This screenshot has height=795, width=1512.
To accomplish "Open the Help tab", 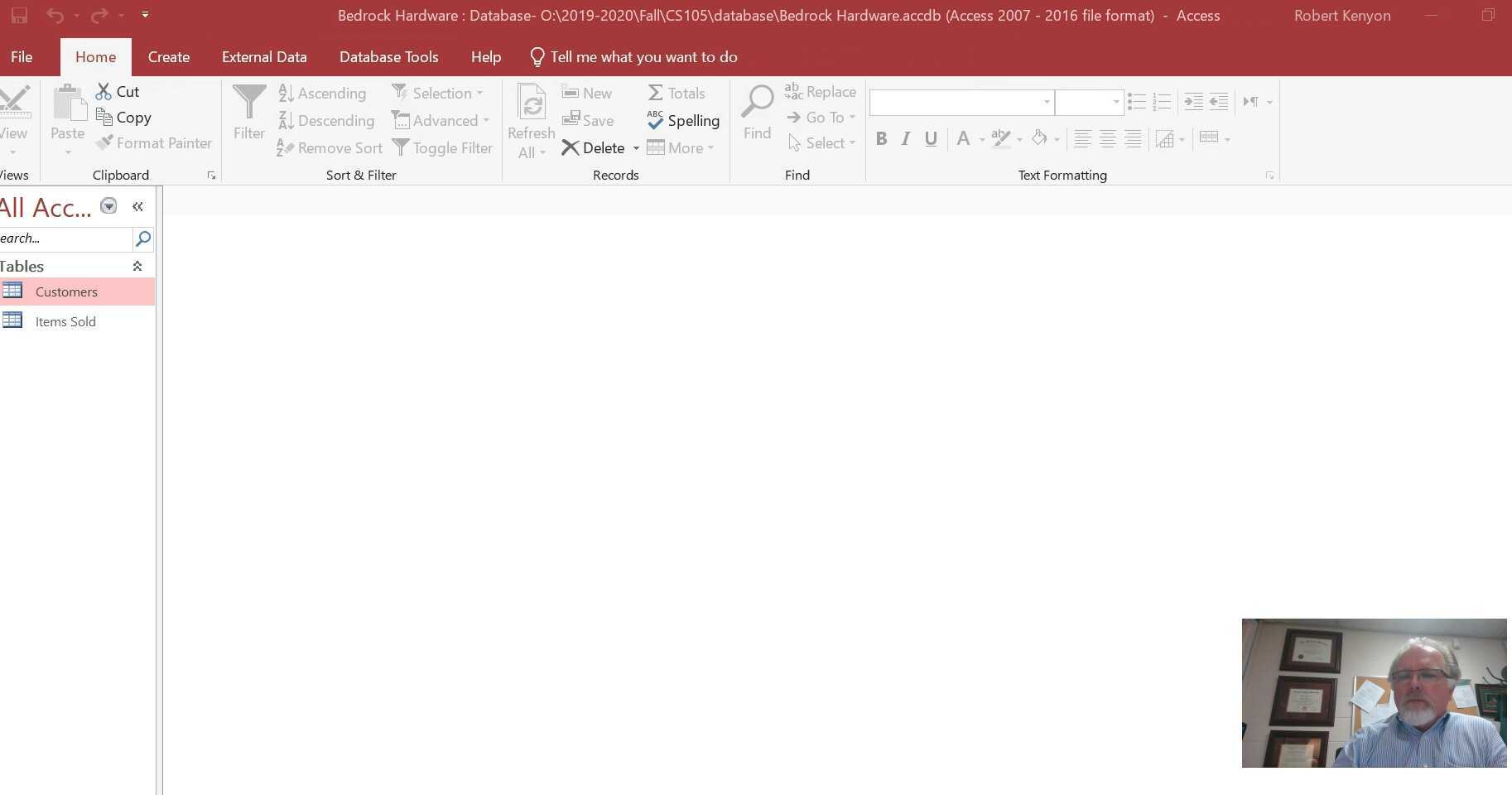I will click(486, 57).
